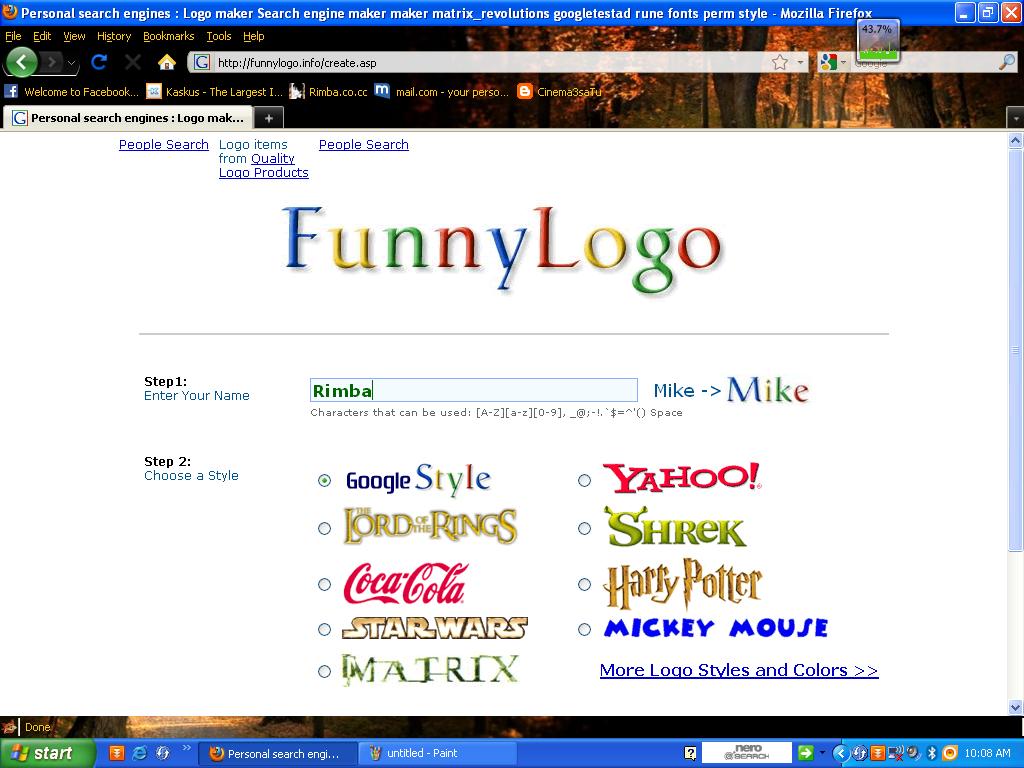The height and width of the screenshot is (768, 1024).
Task: Show hidden tray icons arrow
Action: tap(841, 753)
